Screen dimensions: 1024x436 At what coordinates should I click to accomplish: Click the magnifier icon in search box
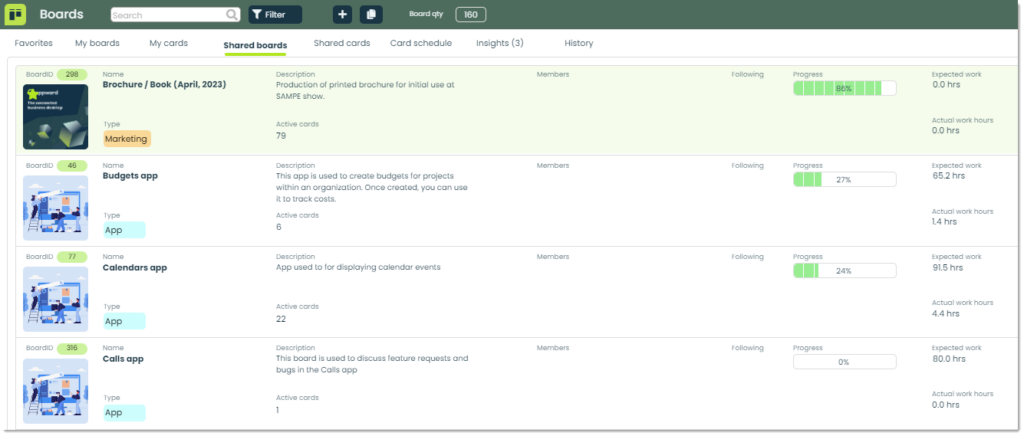pos(232,14)
